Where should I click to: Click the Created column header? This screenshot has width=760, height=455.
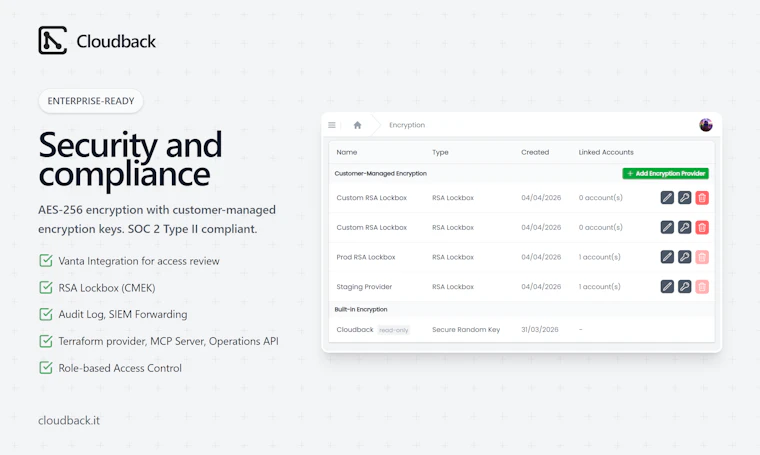(535, 152)
